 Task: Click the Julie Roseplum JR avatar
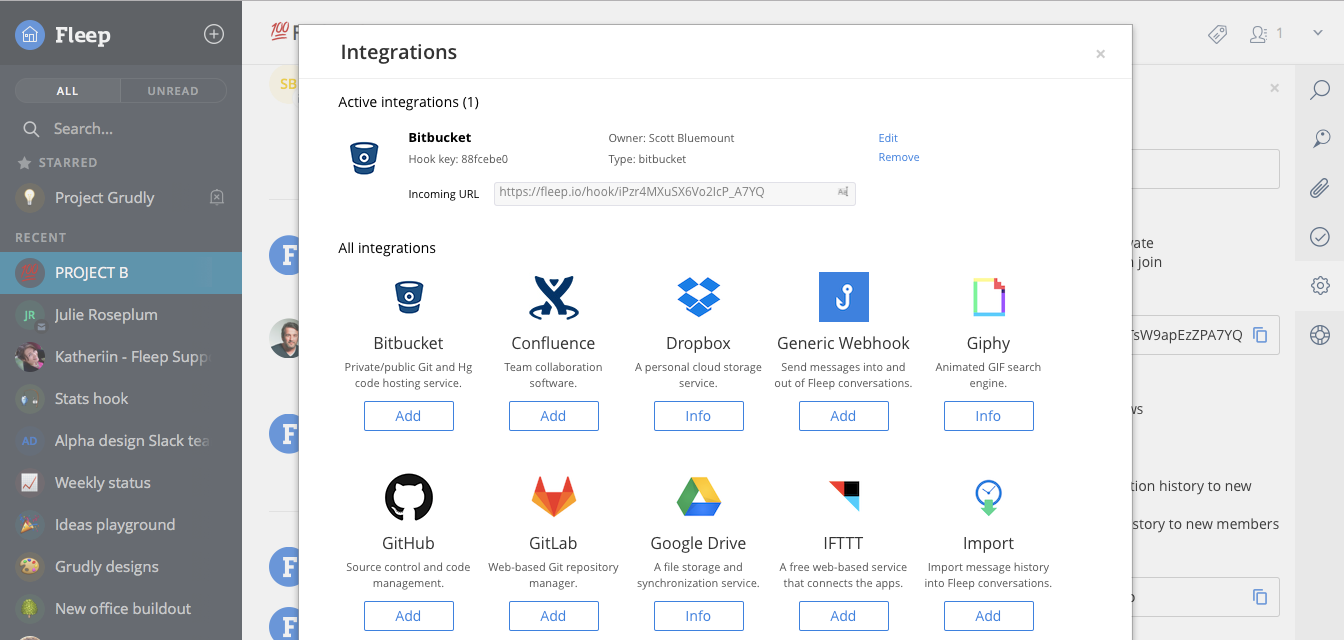pyautogui.click(x=30, y=315)
